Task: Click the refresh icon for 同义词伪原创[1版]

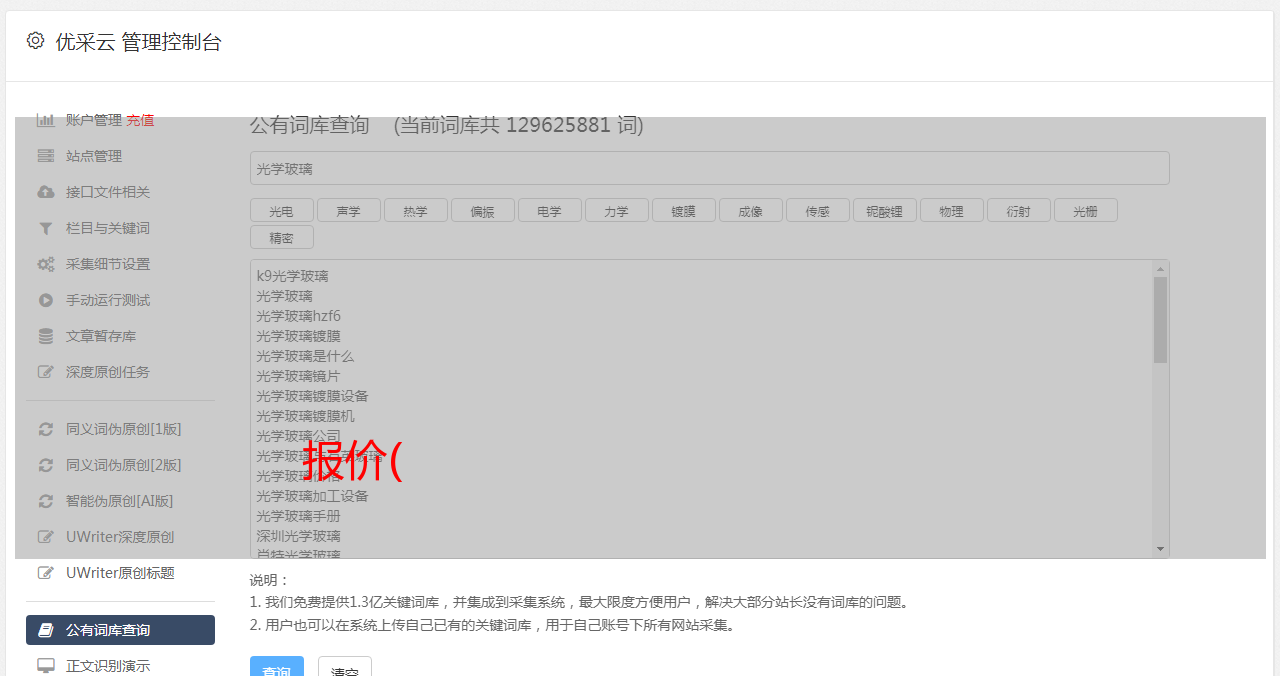Action: click(45, 429)
